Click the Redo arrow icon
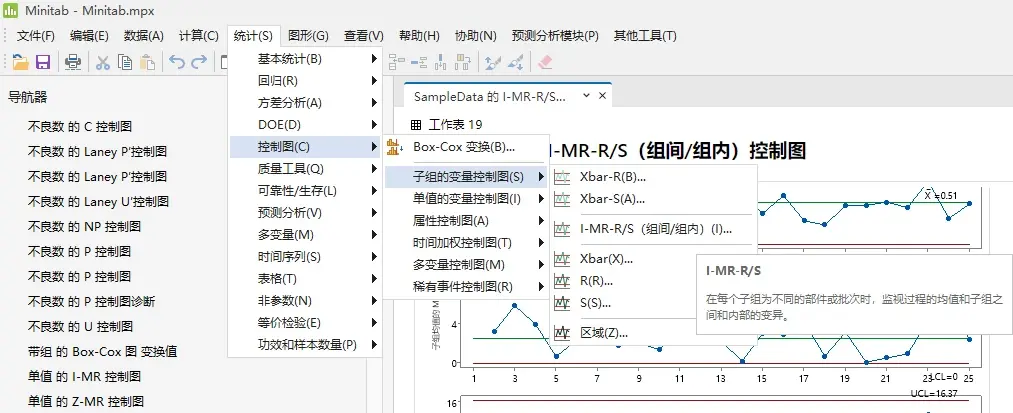 (201, 62)
